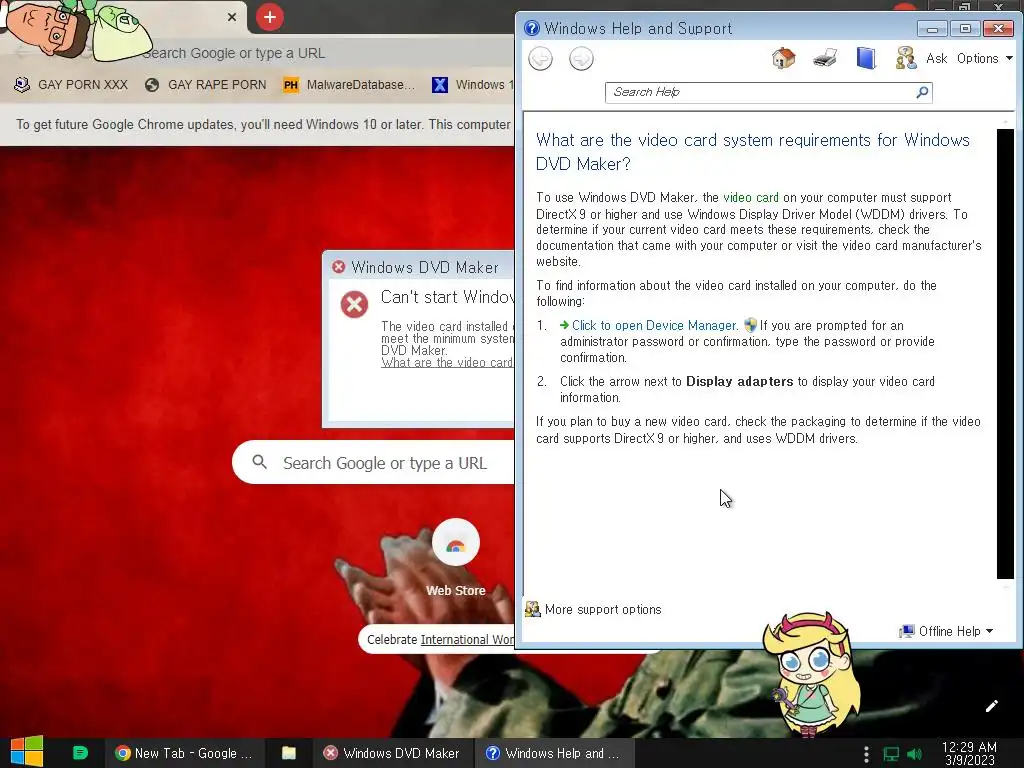Click the Windows Help title bar question icon
This screenshot has height=768, width=1024.
[x=532, y=28]
